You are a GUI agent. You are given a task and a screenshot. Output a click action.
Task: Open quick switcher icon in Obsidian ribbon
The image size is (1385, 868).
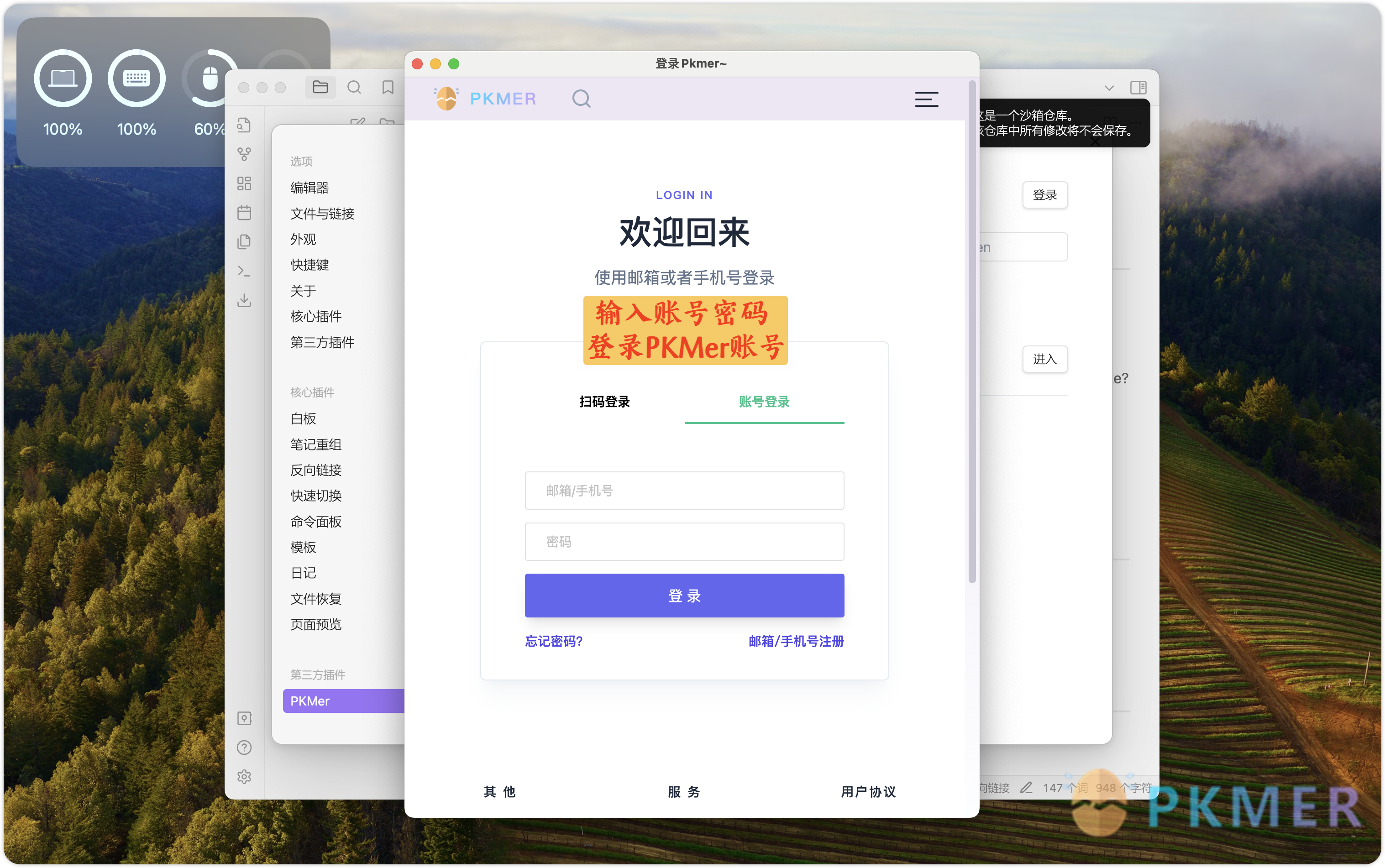tap(244, 125)
